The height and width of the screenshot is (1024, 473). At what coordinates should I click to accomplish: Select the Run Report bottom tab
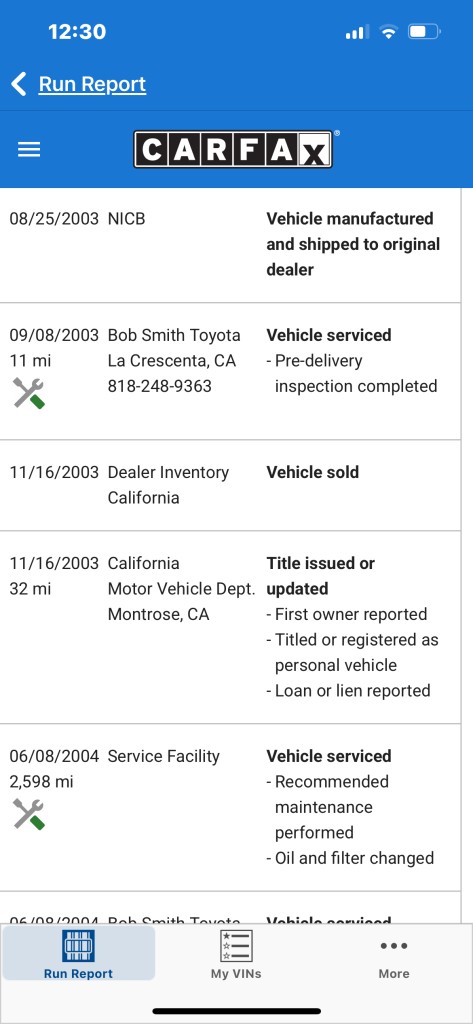click(x=78, y=954)
